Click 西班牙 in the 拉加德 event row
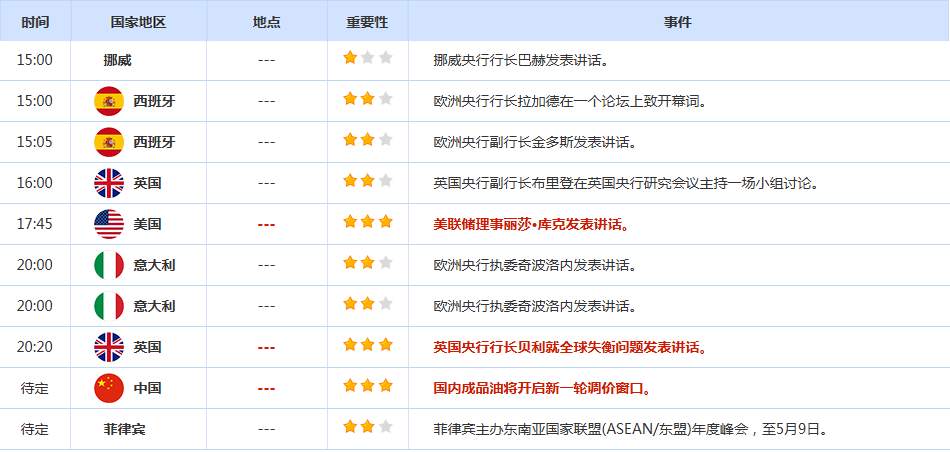This screenshot has width=950, height=452. [x=154, y=101]
